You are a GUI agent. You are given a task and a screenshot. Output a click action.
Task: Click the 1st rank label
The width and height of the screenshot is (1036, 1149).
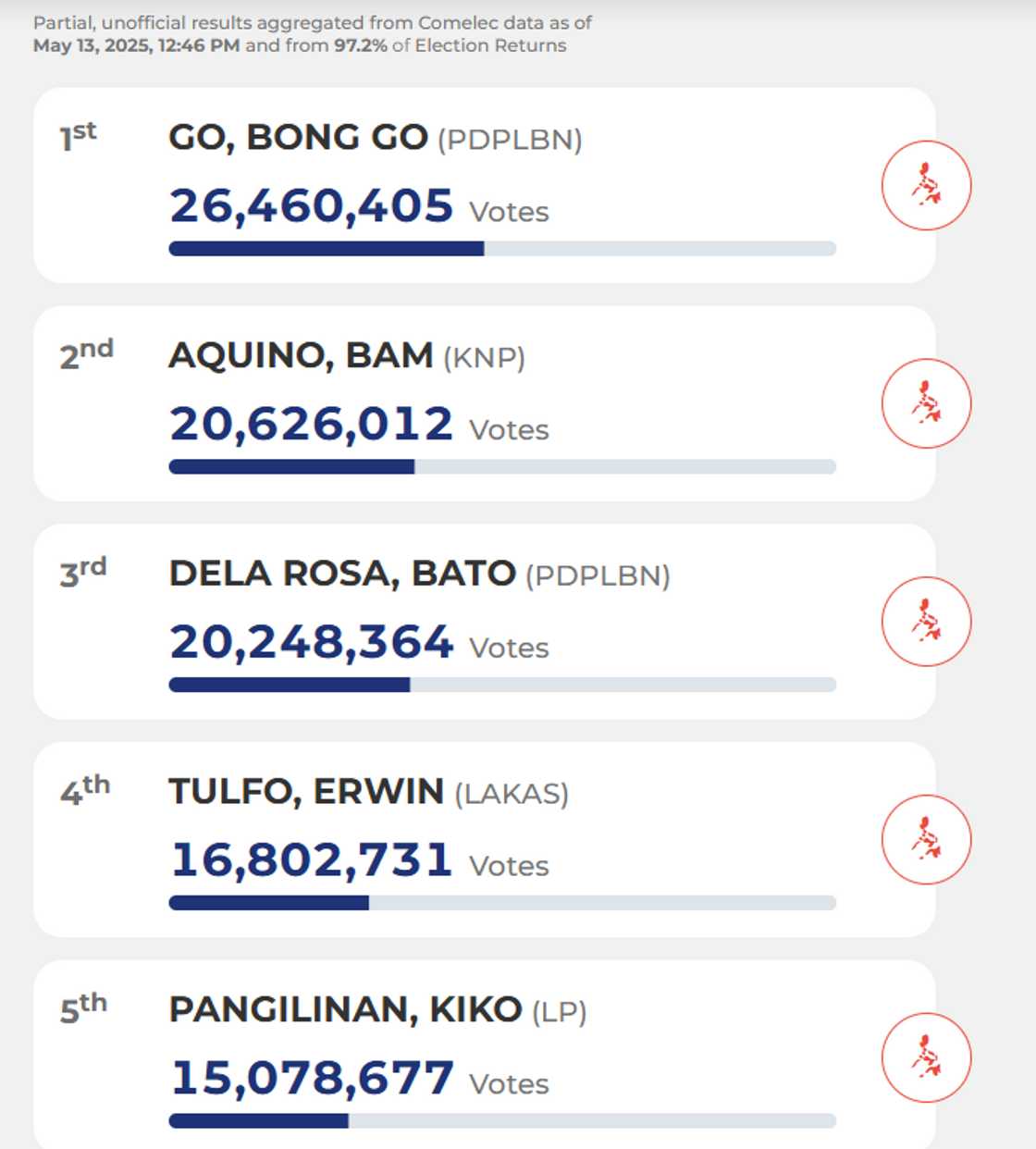coord(79,136)
